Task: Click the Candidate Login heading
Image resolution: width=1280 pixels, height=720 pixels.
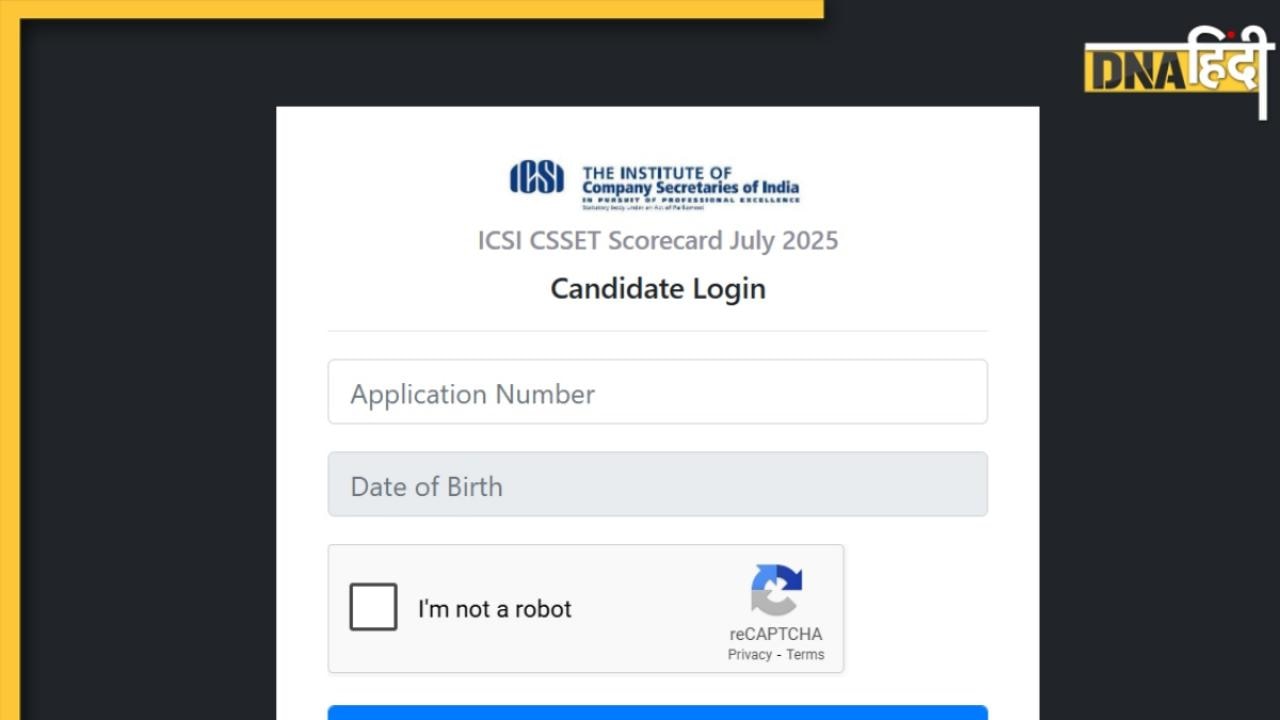Action: point(658,288)
